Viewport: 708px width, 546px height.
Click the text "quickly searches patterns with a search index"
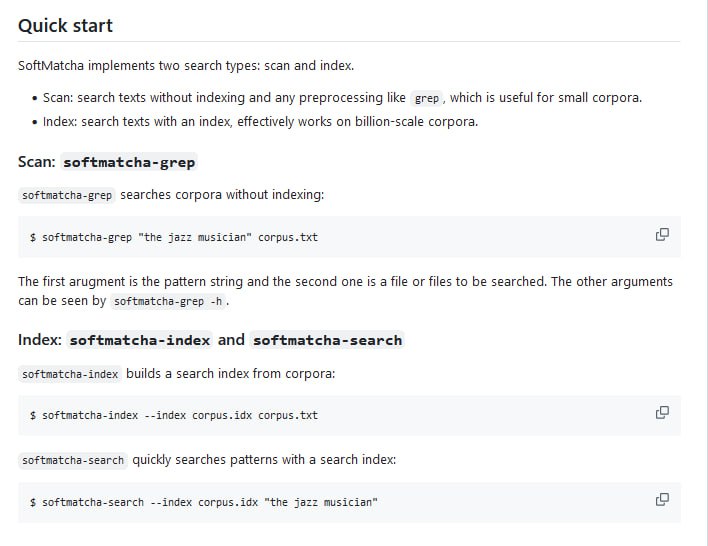point(264,460)
